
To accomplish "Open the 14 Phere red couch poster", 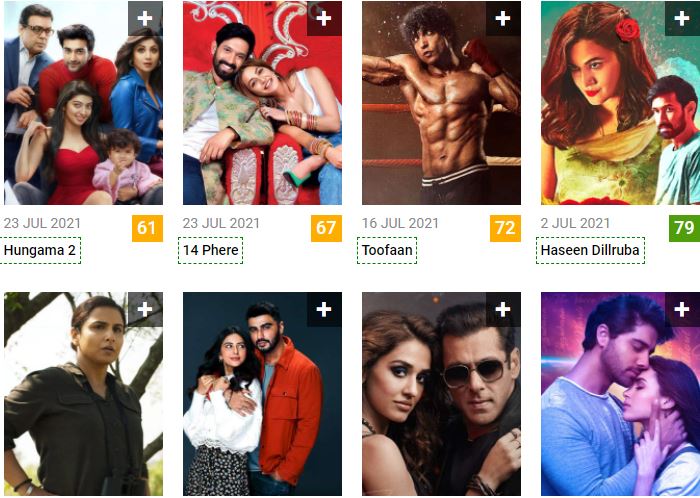I will tap(262, 103).
